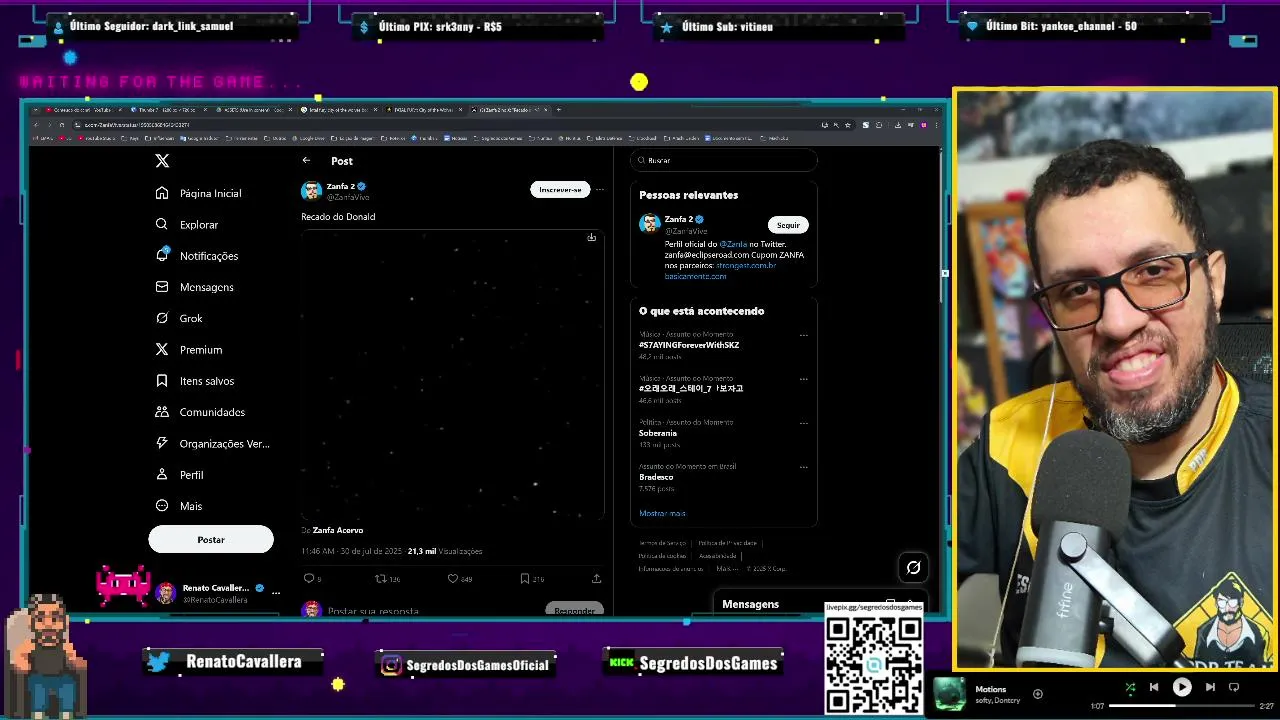This screenshot has height=720, width=1280.
Task: Open a new browser tab with the plus
Action: [x=559, y=109]
